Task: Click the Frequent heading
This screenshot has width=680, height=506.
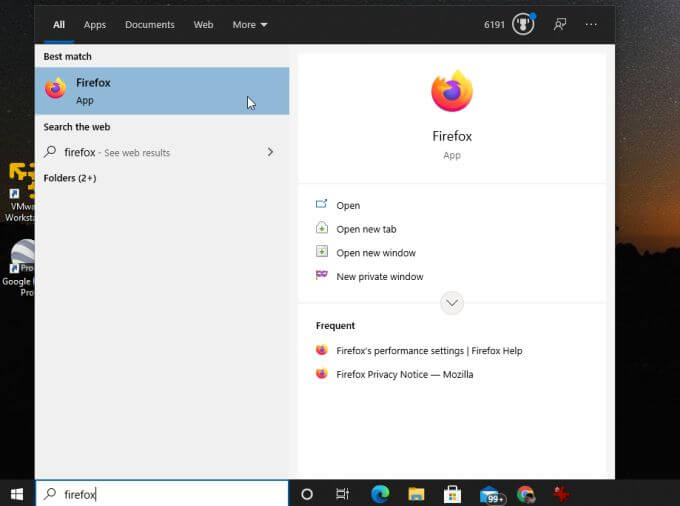Action: pos(335,326)
